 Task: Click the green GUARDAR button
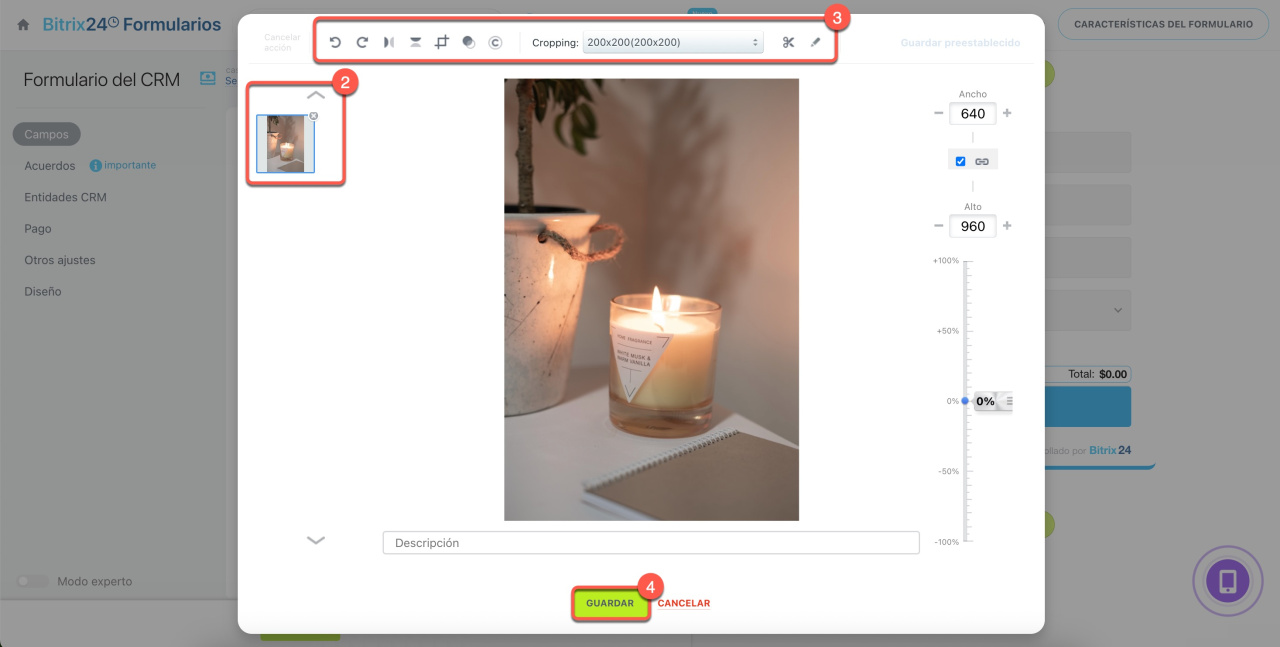point(610,603)
